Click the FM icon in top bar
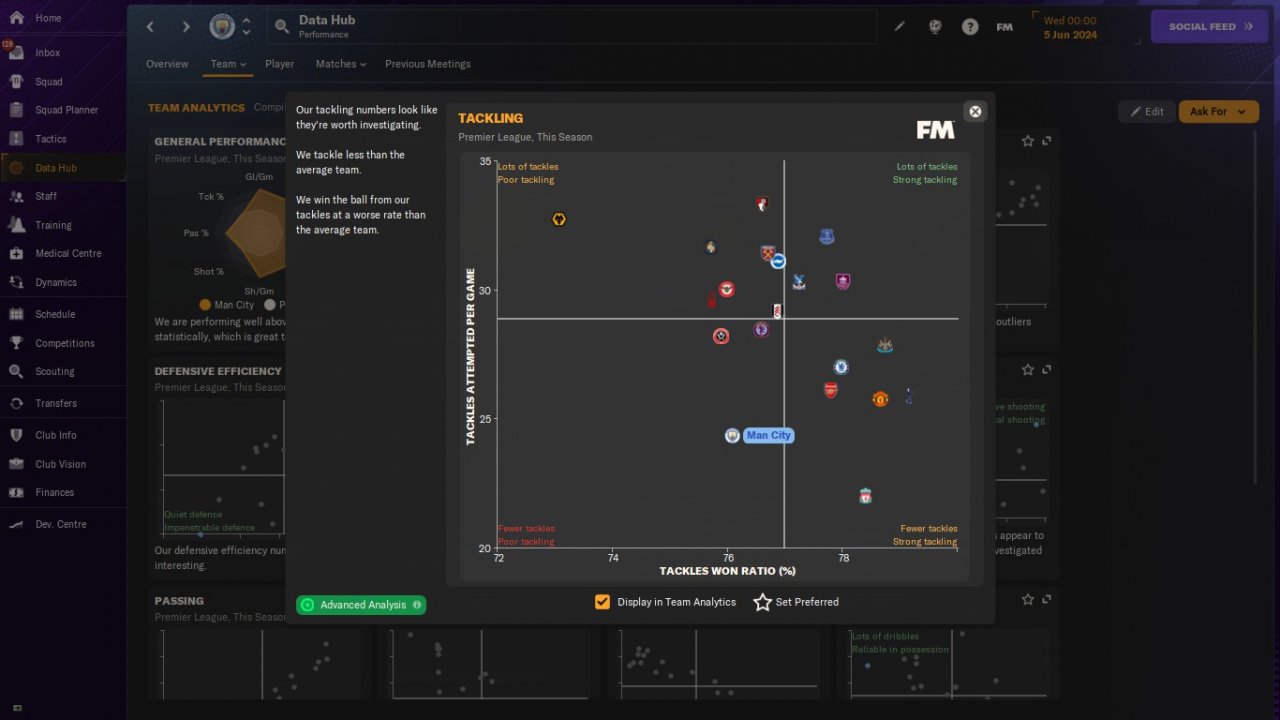 point(1005,27)
